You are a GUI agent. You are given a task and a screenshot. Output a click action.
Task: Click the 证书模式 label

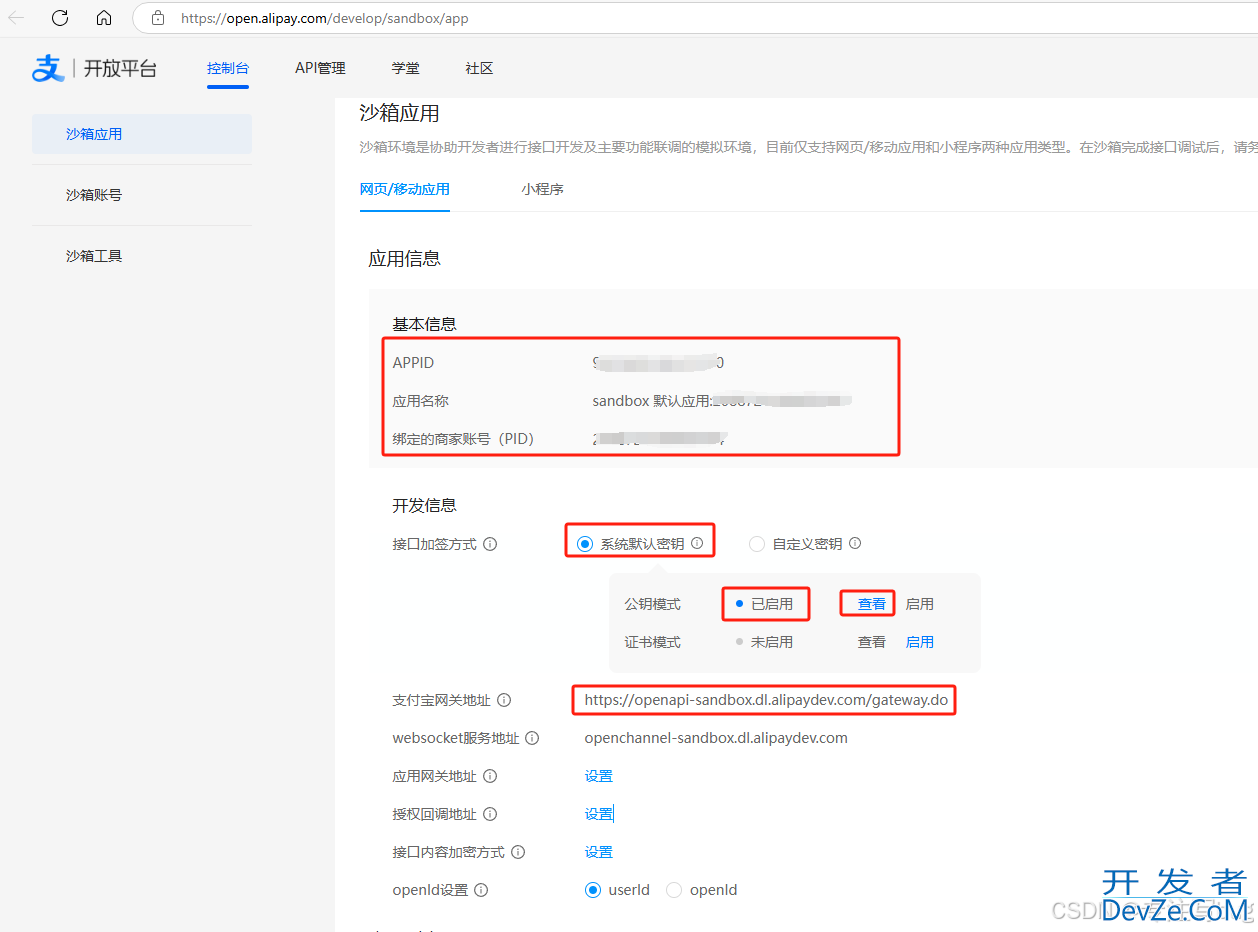point(653,642)
